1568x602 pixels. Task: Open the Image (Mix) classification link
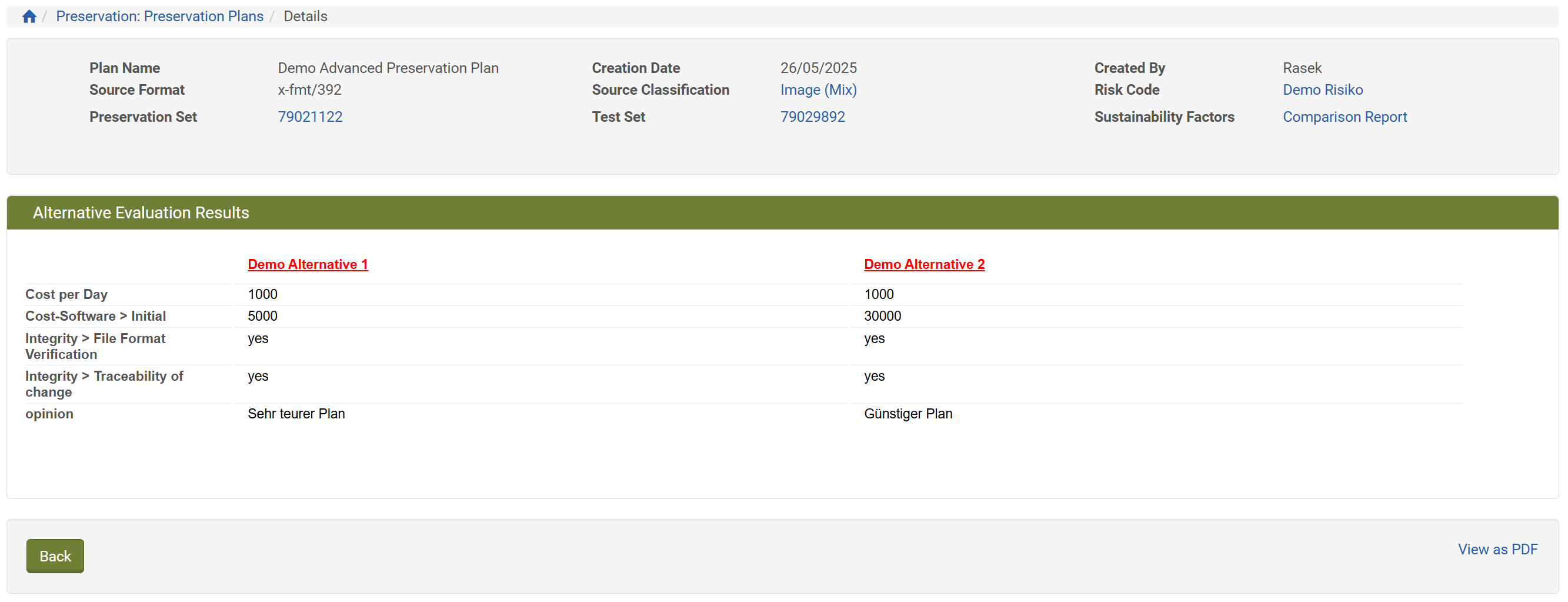(x=818, y=89)
